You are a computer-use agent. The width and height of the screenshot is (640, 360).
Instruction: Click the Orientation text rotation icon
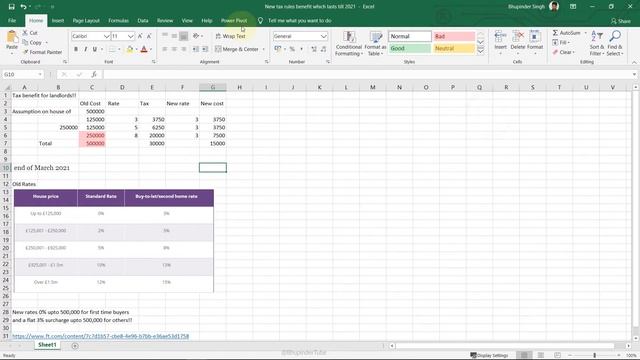point(196,36)
